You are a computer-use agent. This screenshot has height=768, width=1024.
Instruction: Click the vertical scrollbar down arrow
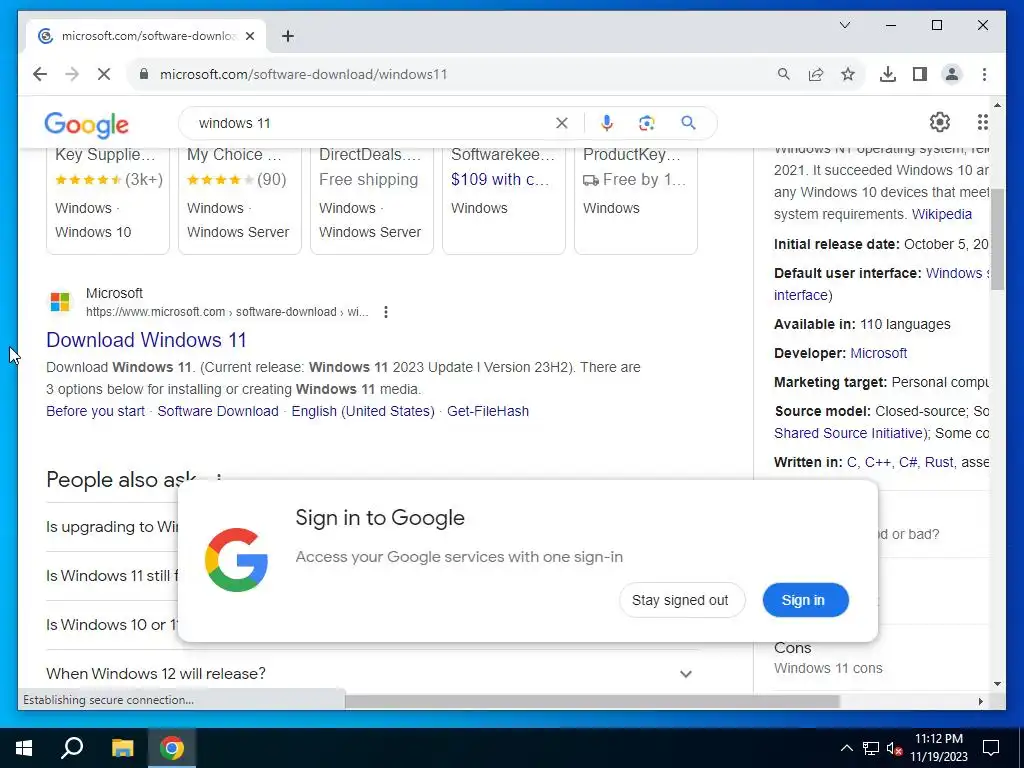[997, 684]
